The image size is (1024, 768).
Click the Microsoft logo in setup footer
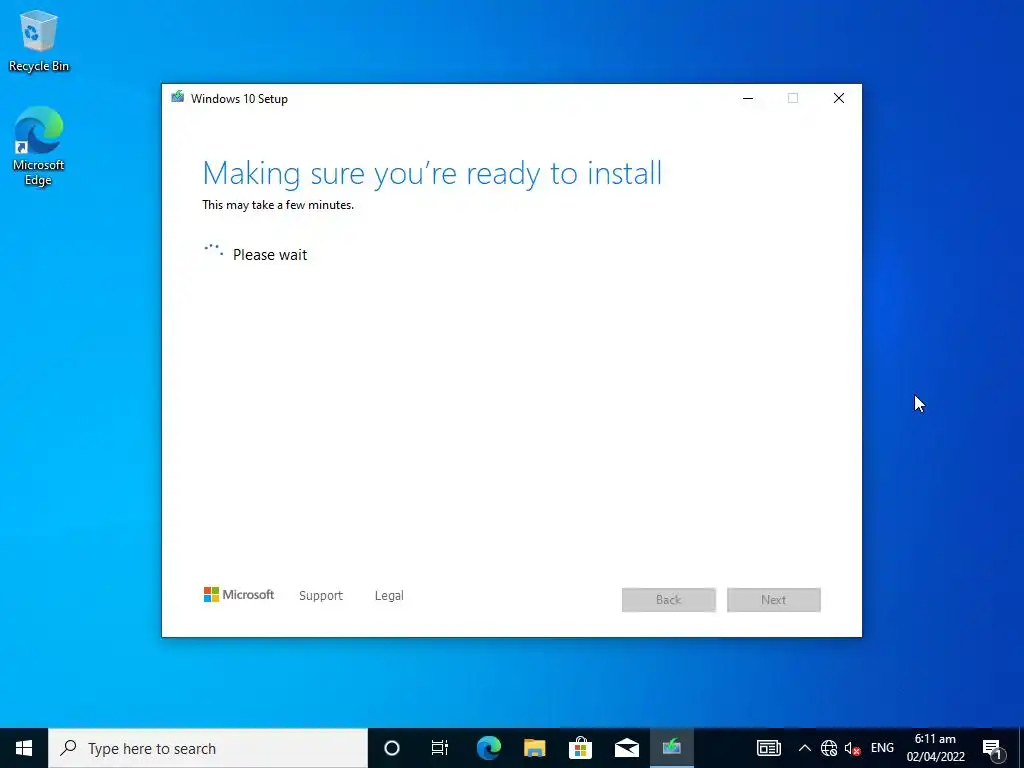239,594
